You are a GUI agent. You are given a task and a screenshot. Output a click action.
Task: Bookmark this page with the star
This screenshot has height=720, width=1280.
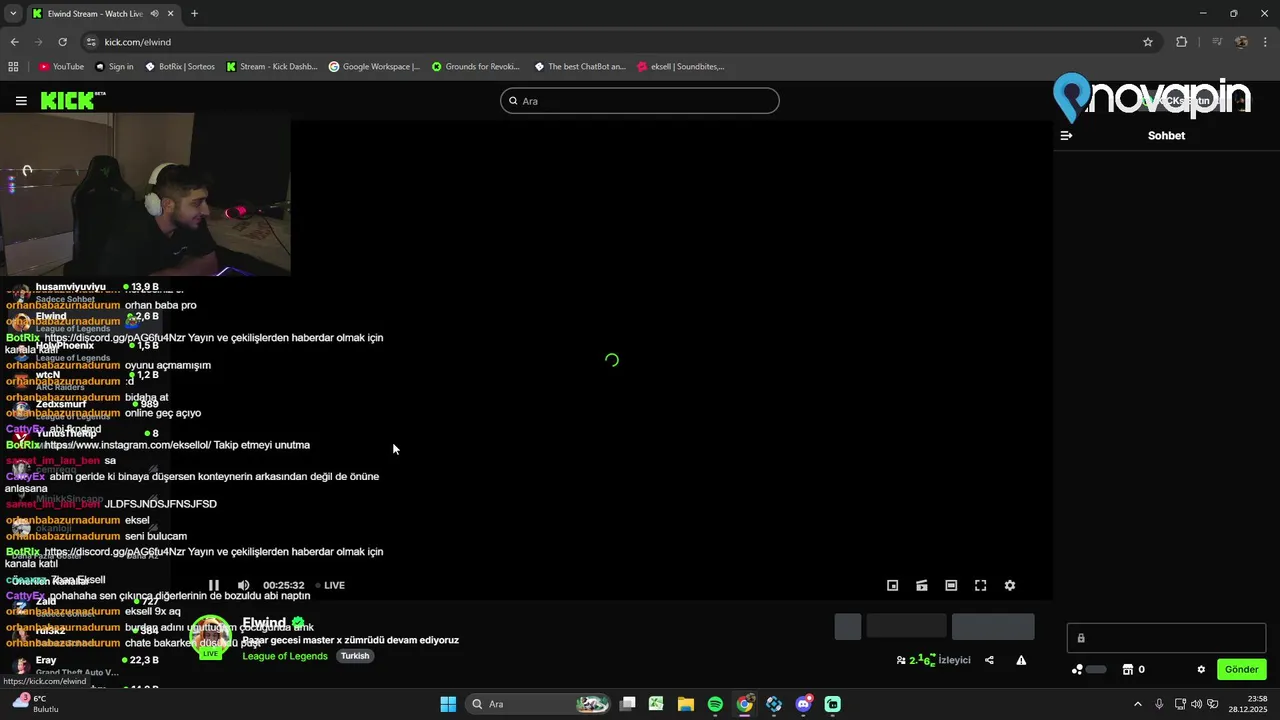pyautogui.click(x=1148, y=42)
